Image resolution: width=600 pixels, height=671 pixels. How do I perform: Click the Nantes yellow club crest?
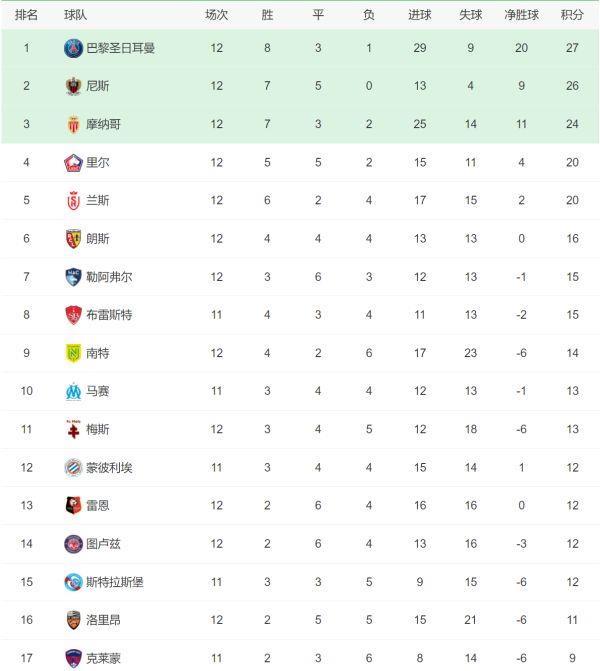(x=73, y=353)
